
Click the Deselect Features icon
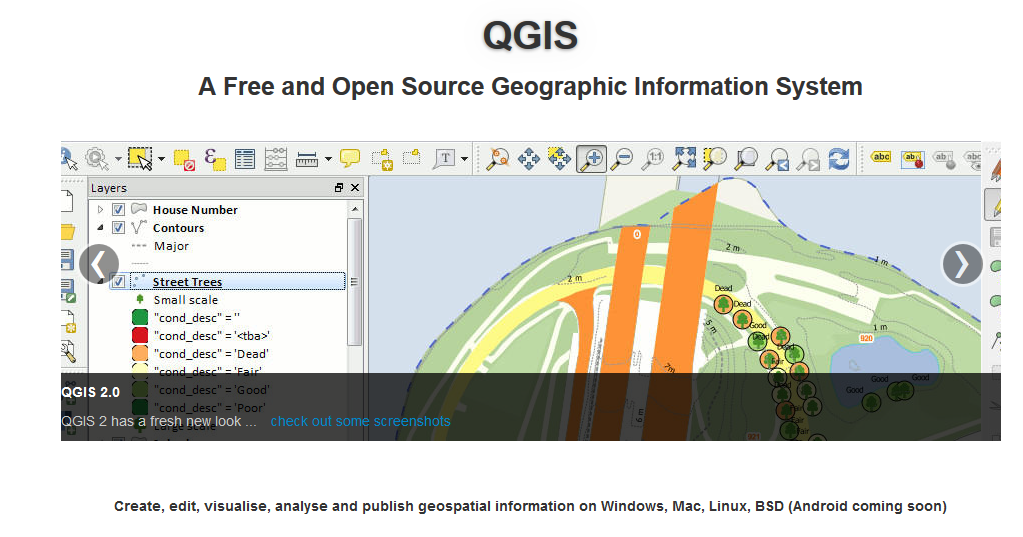183,159
